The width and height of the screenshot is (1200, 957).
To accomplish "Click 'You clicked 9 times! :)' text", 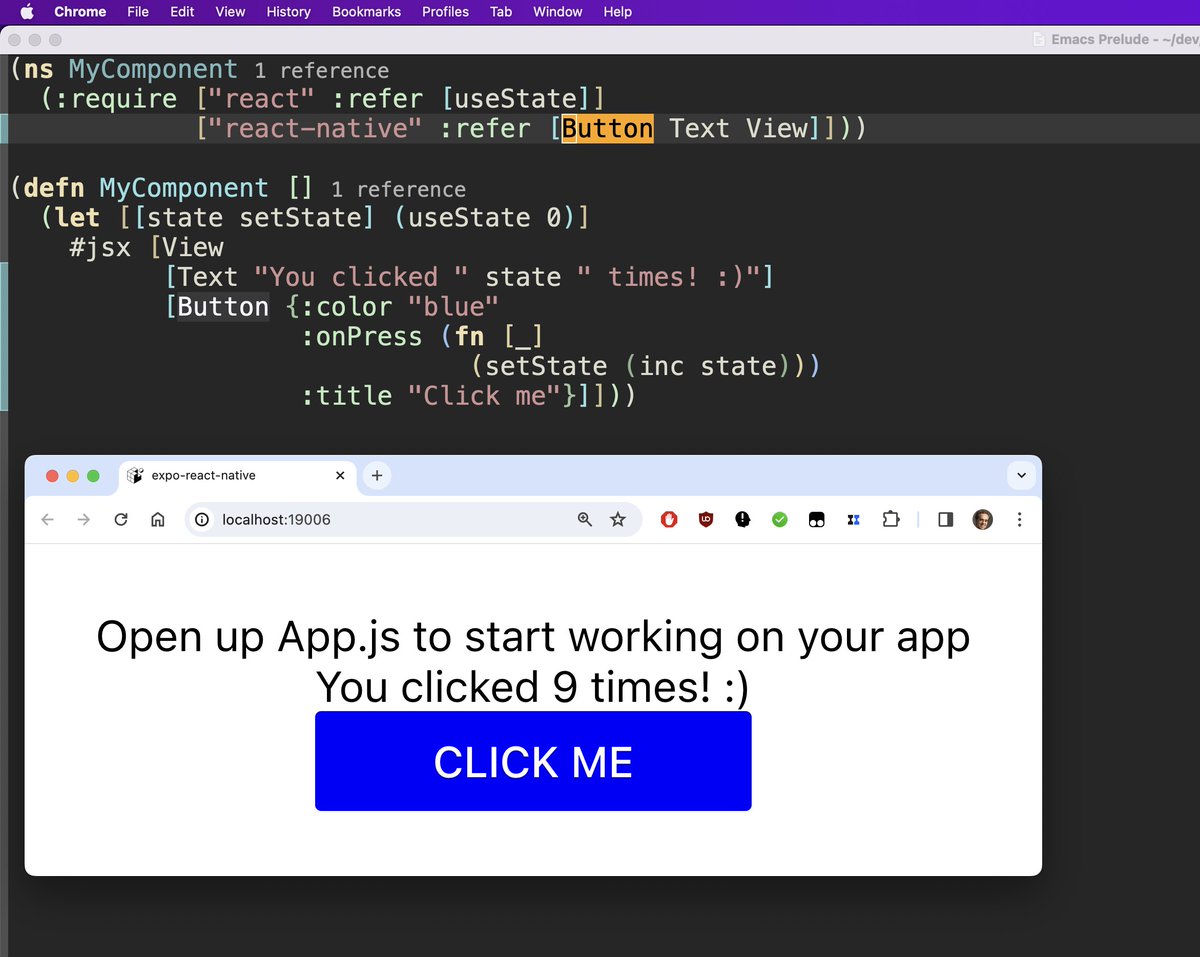I will click(x=533, y=687).
